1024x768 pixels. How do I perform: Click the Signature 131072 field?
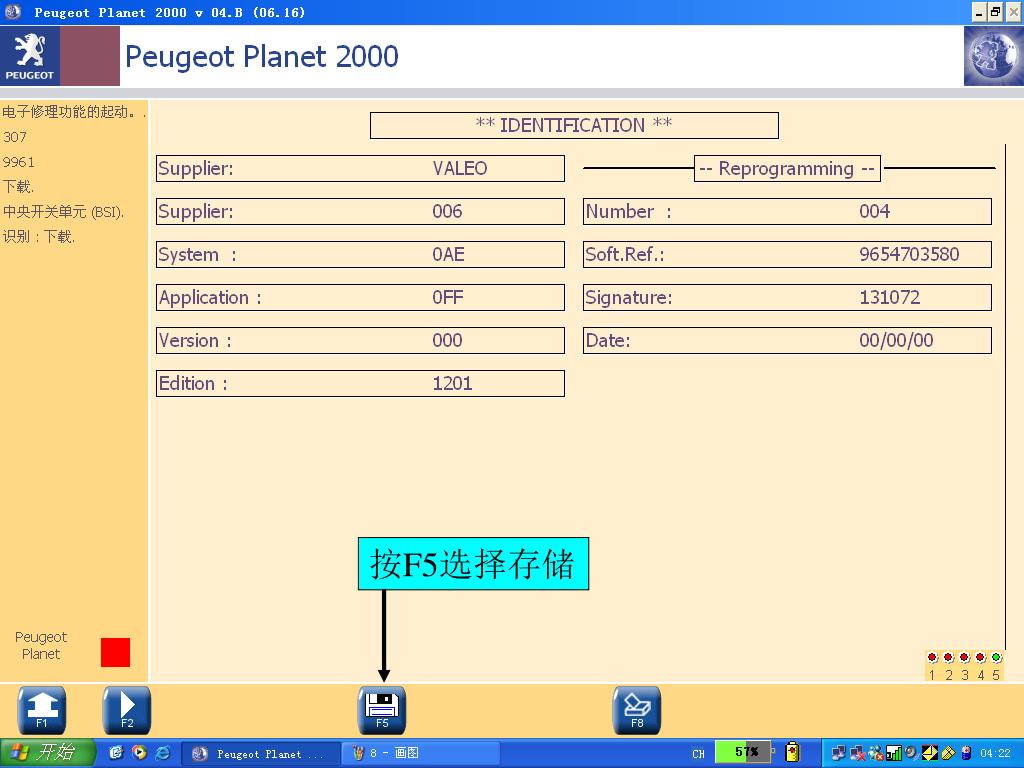pyautogui.click(x=787, y=298)
